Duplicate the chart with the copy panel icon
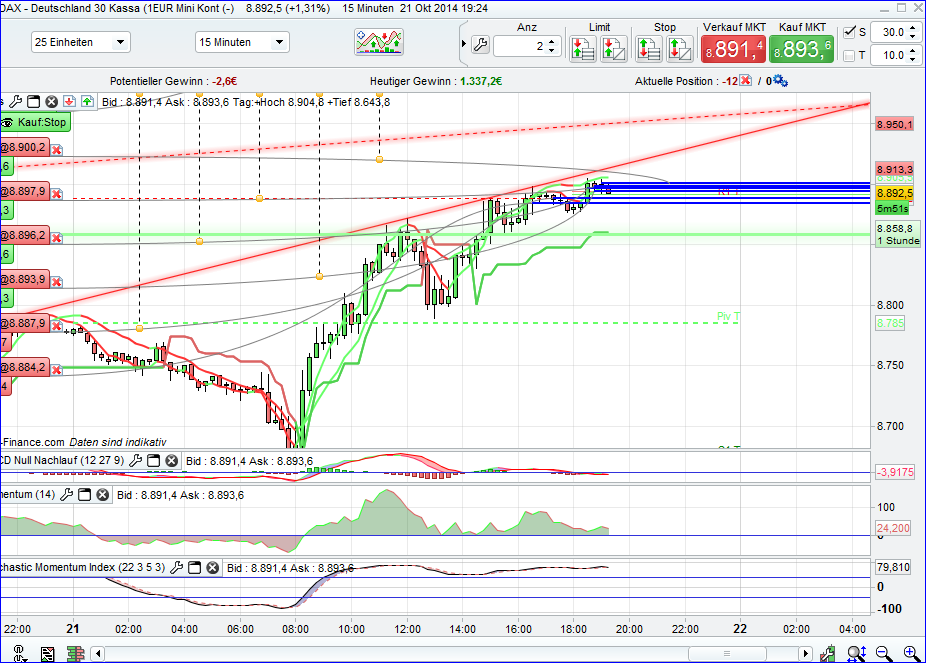926x663 pixels. coord(32,101)
